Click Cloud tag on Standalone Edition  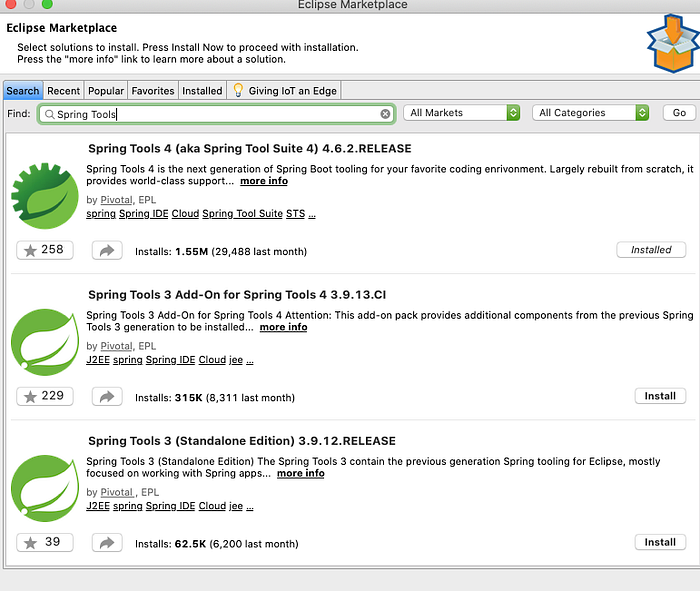coord(212,506)
